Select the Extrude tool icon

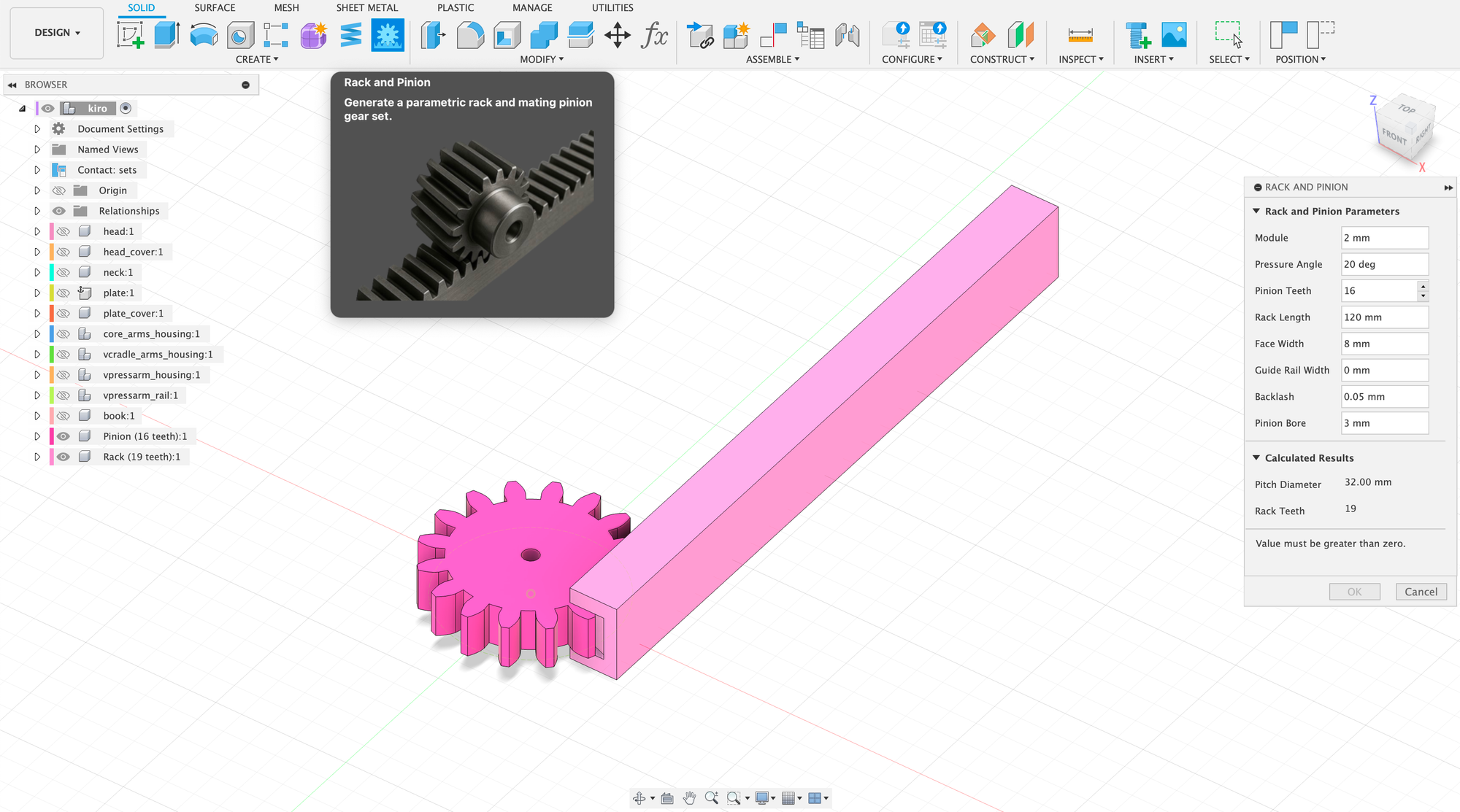click(x=167, y=35)
